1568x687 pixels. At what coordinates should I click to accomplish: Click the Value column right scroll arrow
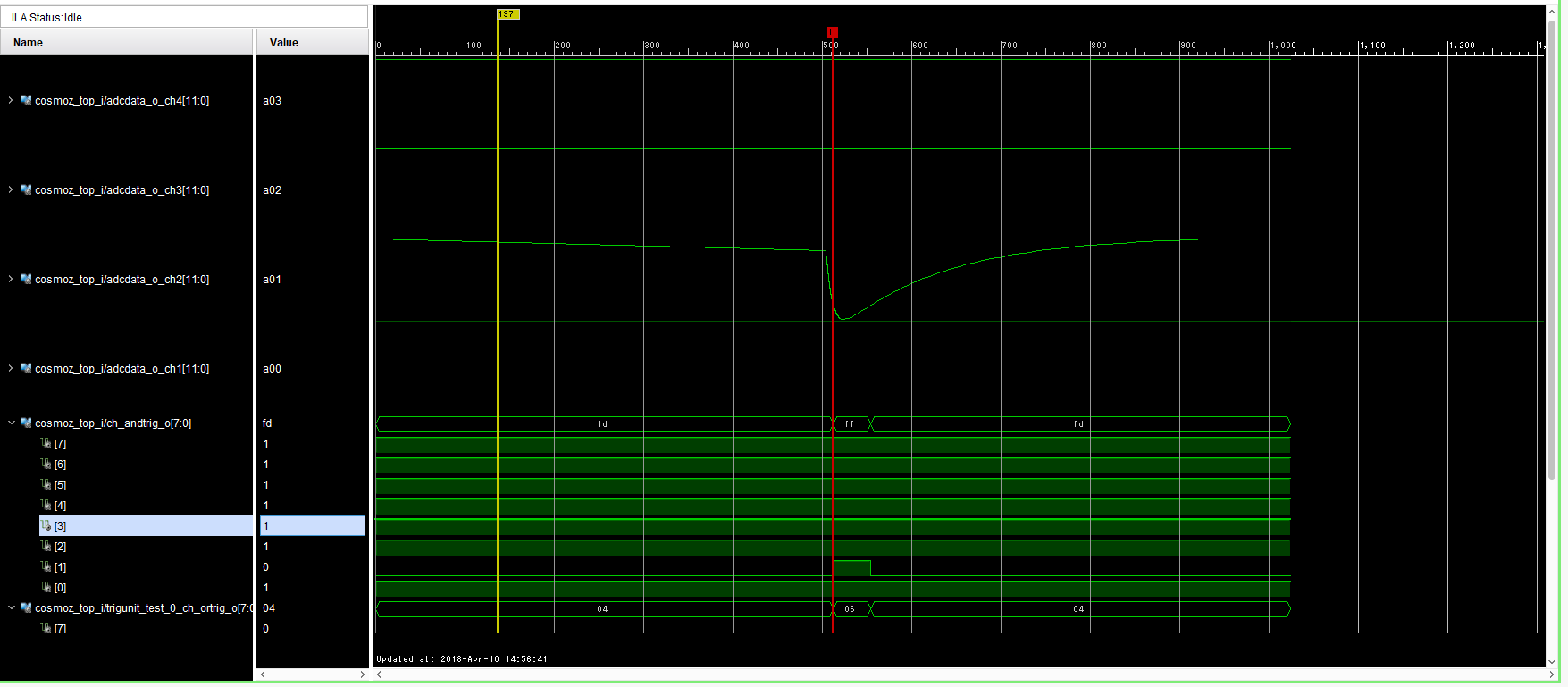362,674
